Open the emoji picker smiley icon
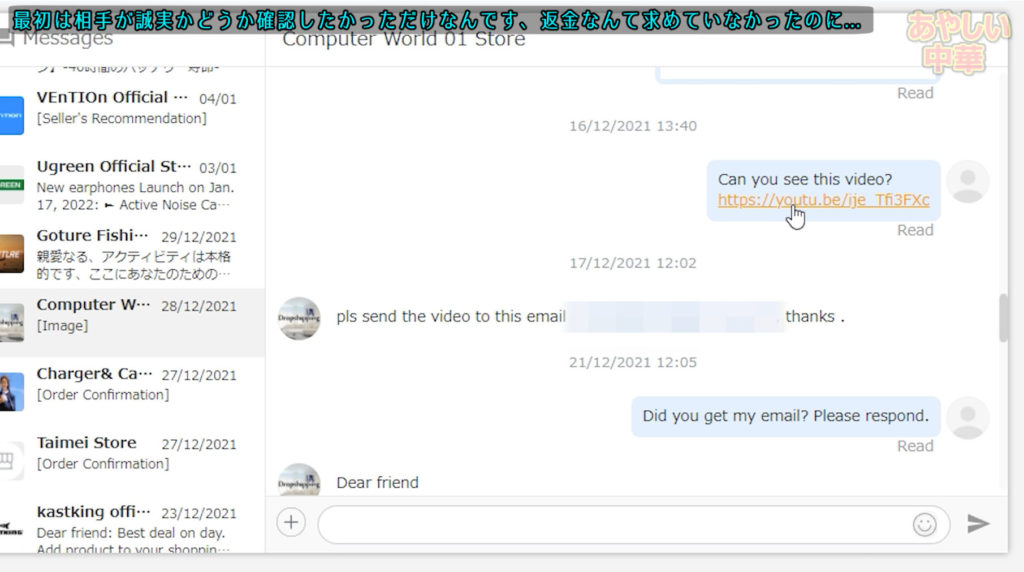The width and height of the screenshot is (1024, 572). 924,524
